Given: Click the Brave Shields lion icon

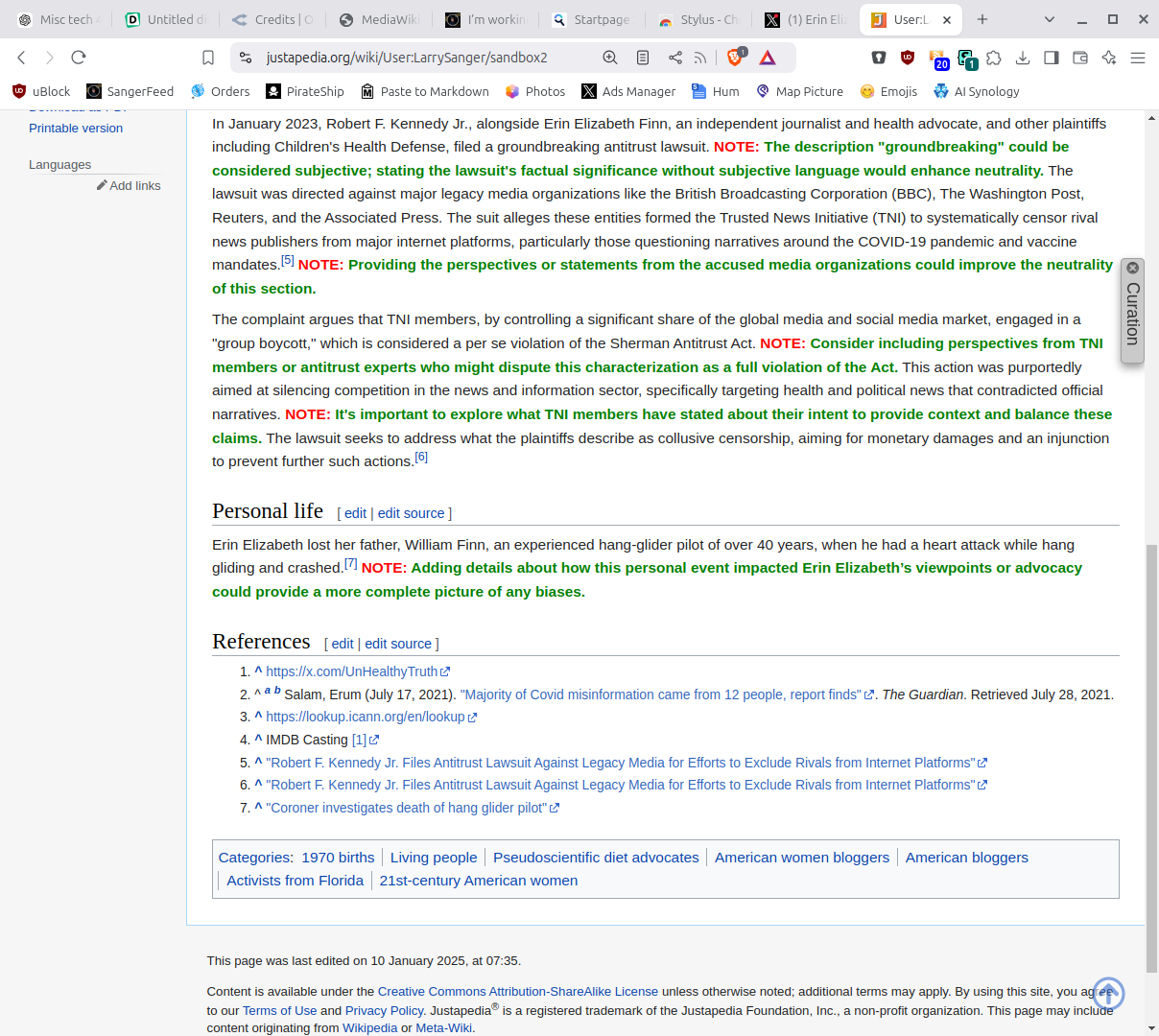Looking at the screenshot, I should coord(735,58).
